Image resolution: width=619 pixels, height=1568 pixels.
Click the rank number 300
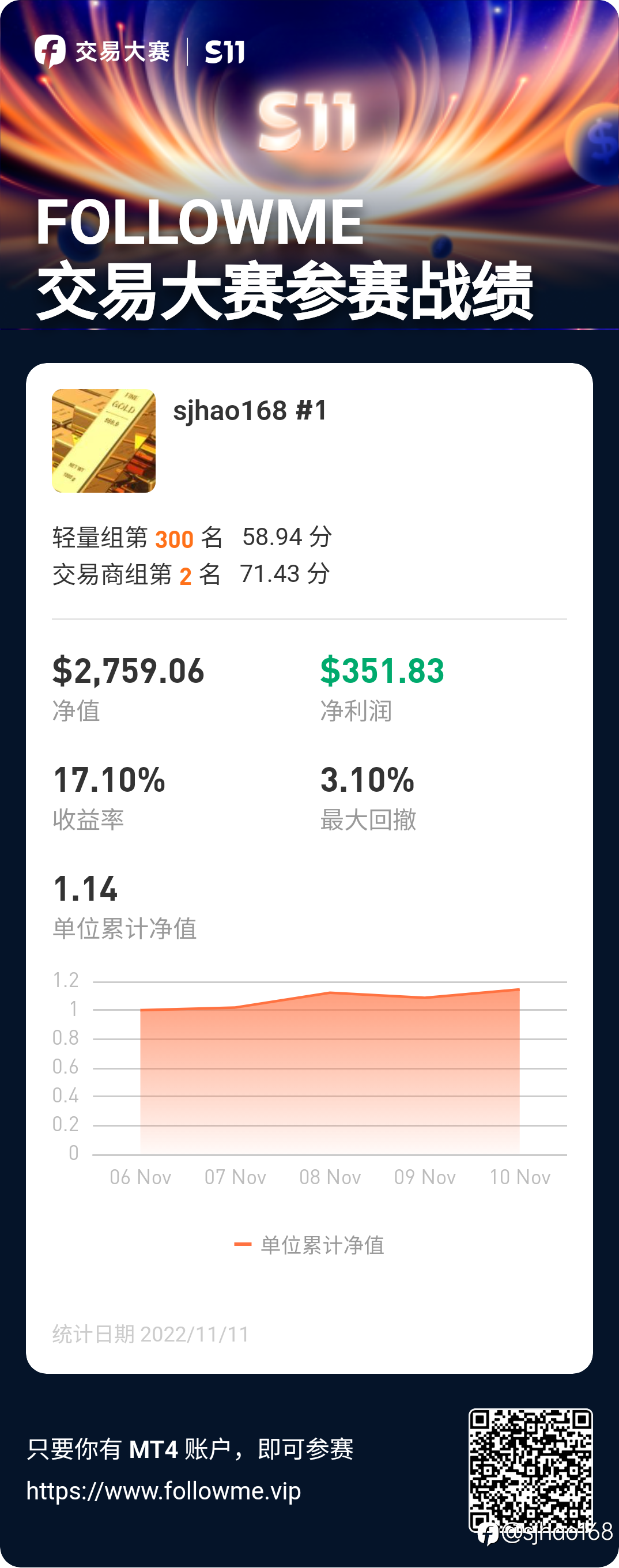click(x=174, y=539)
